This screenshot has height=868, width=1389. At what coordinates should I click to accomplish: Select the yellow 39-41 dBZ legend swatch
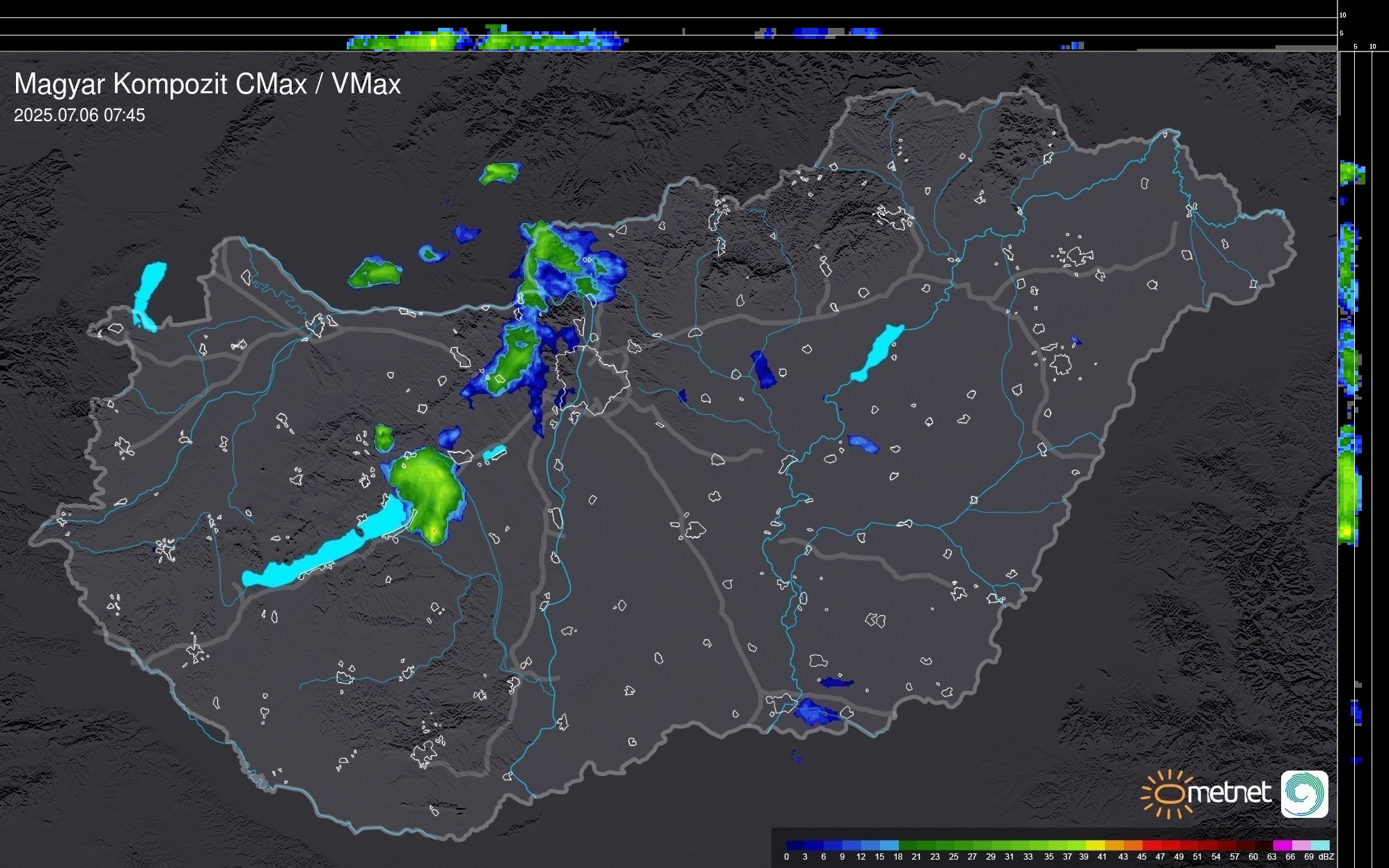[1095, 845]
